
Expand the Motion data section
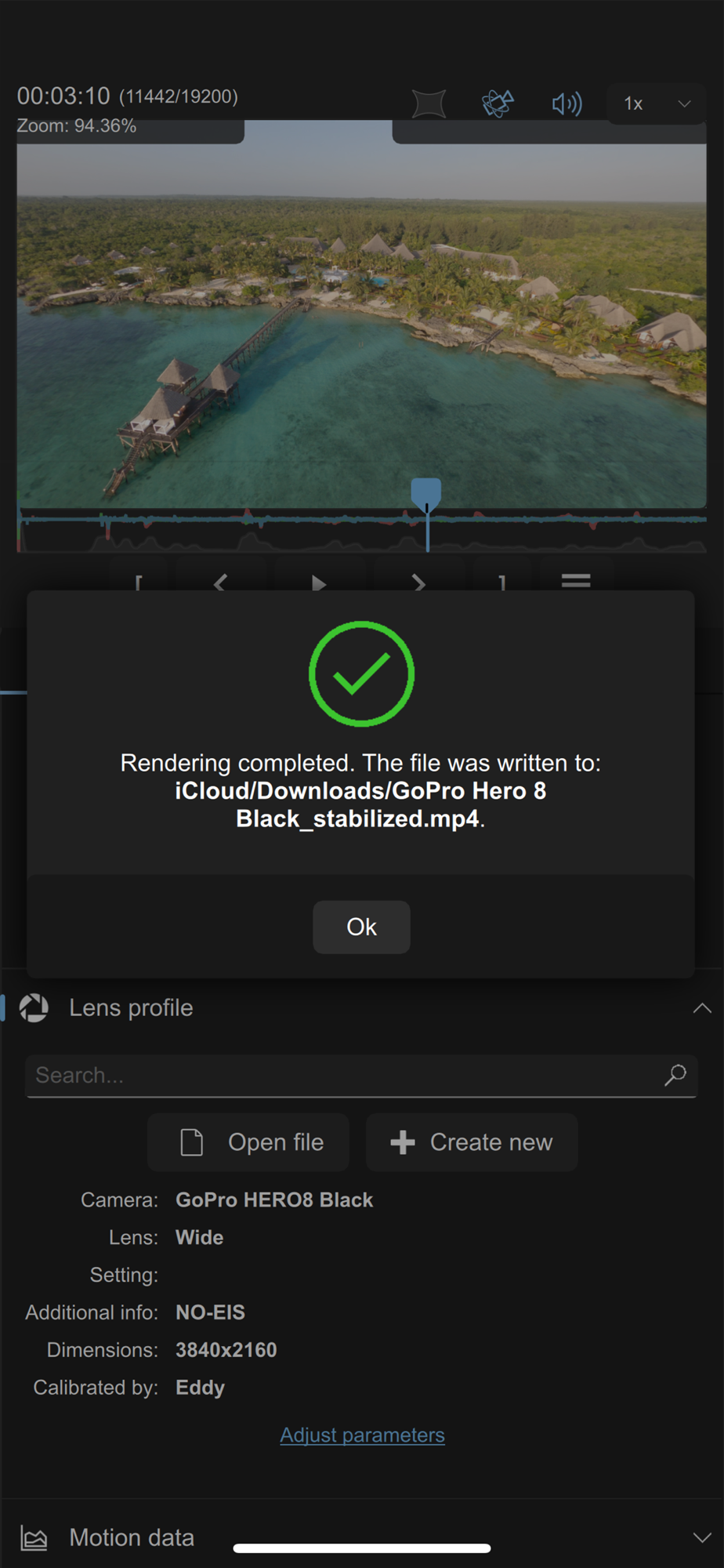[702, 1537]
